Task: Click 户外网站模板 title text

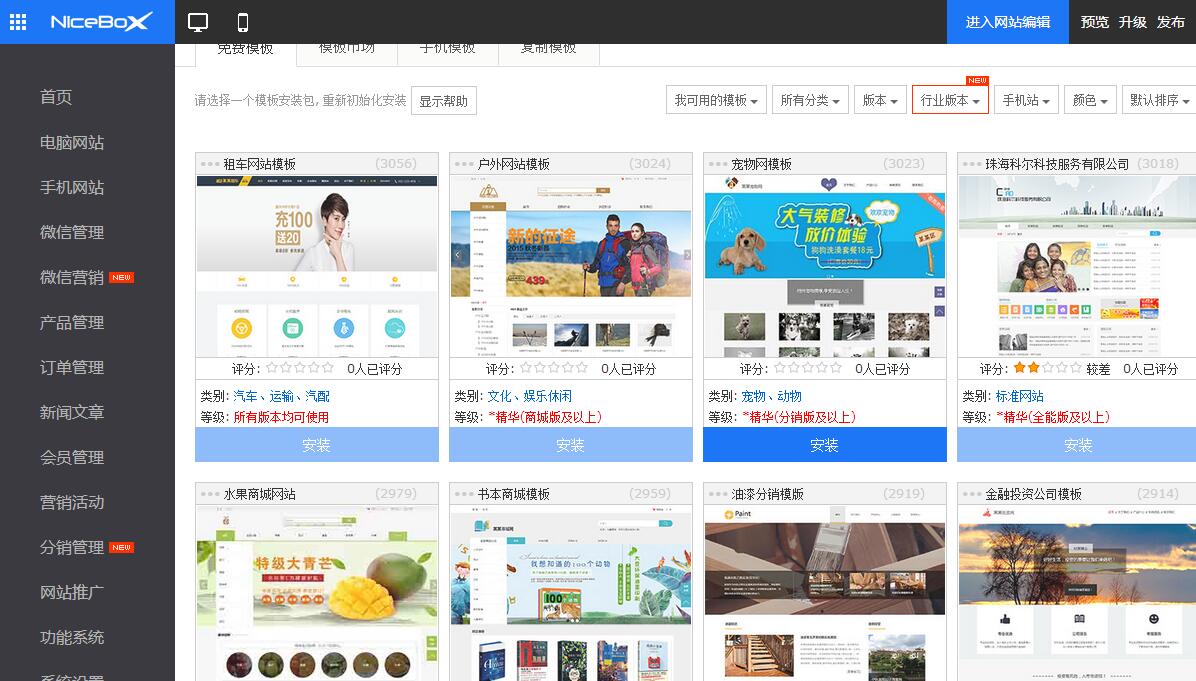Action: [x=513, y=164]
